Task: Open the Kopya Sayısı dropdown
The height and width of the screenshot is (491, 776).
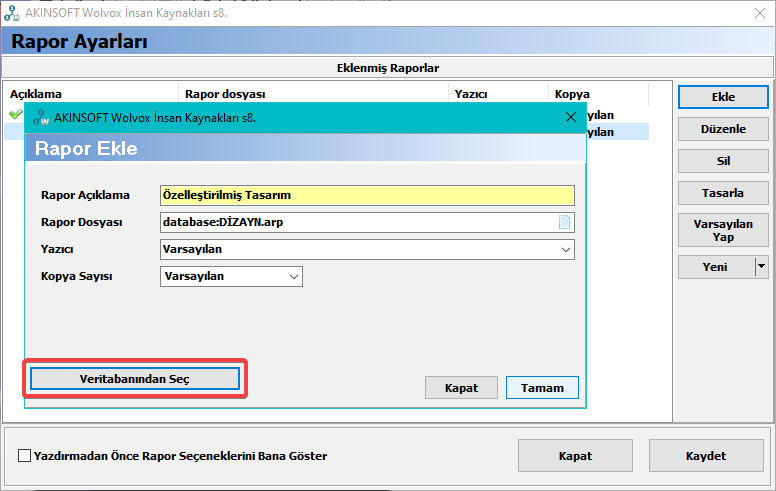Action: click(x=293, y=277)
